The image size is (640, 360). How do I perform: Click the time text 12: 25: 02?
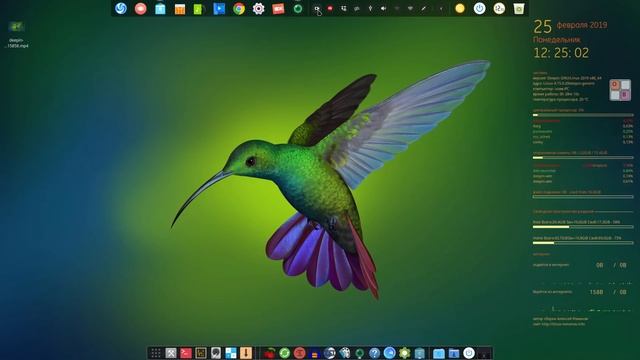[x=561, y=53]
